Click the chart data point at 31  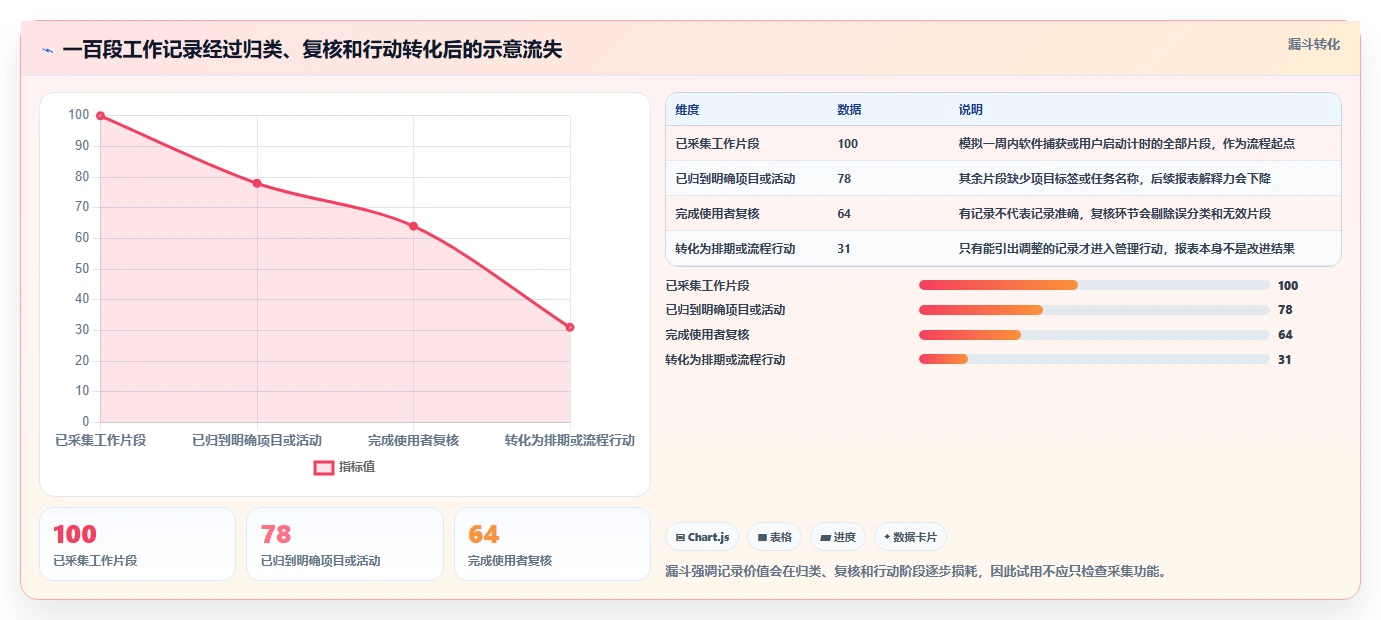click(570, 327)
